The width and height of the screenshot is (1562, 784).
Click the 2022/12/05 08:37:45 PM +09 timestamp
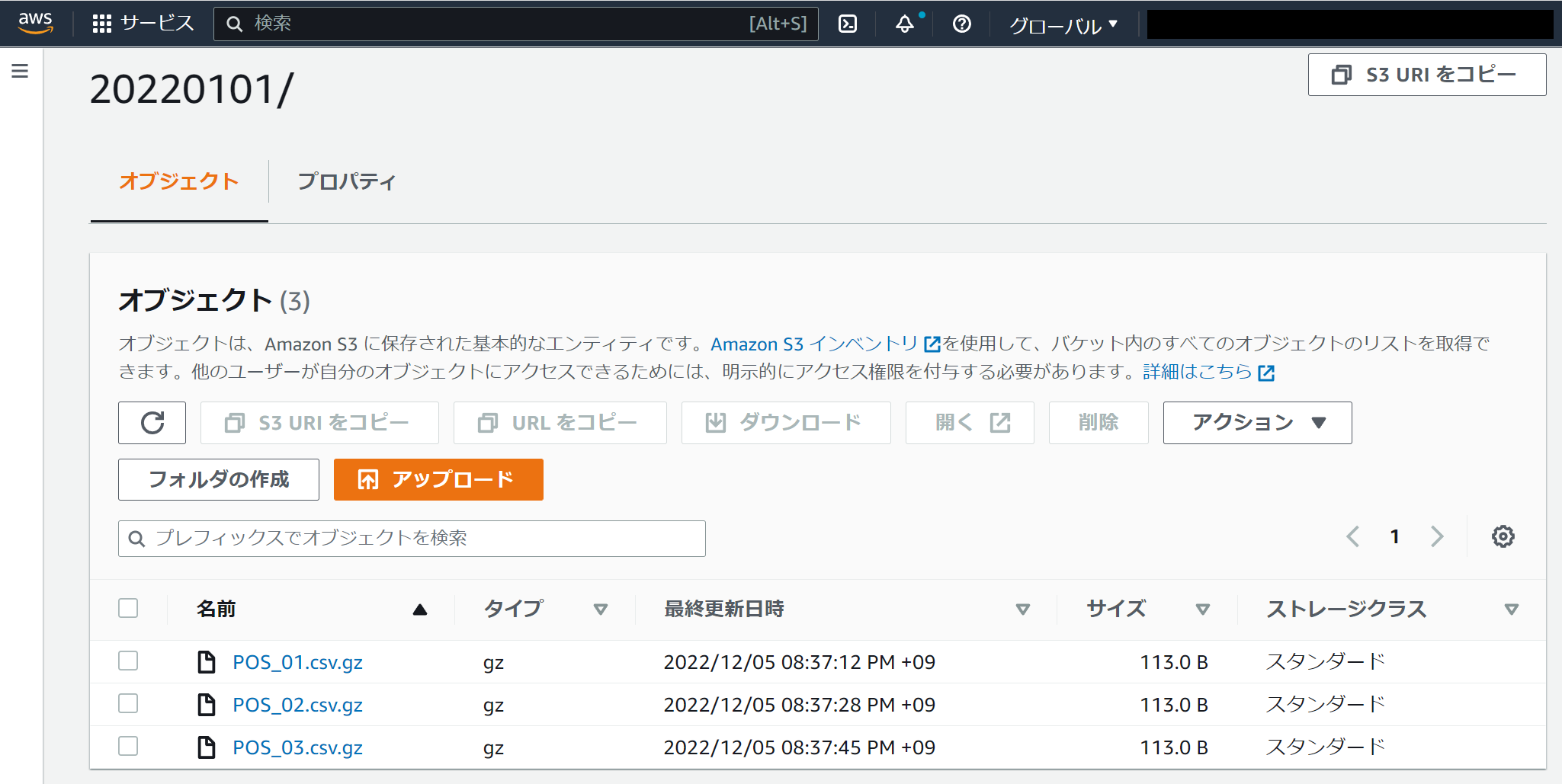tap(800, 747)
